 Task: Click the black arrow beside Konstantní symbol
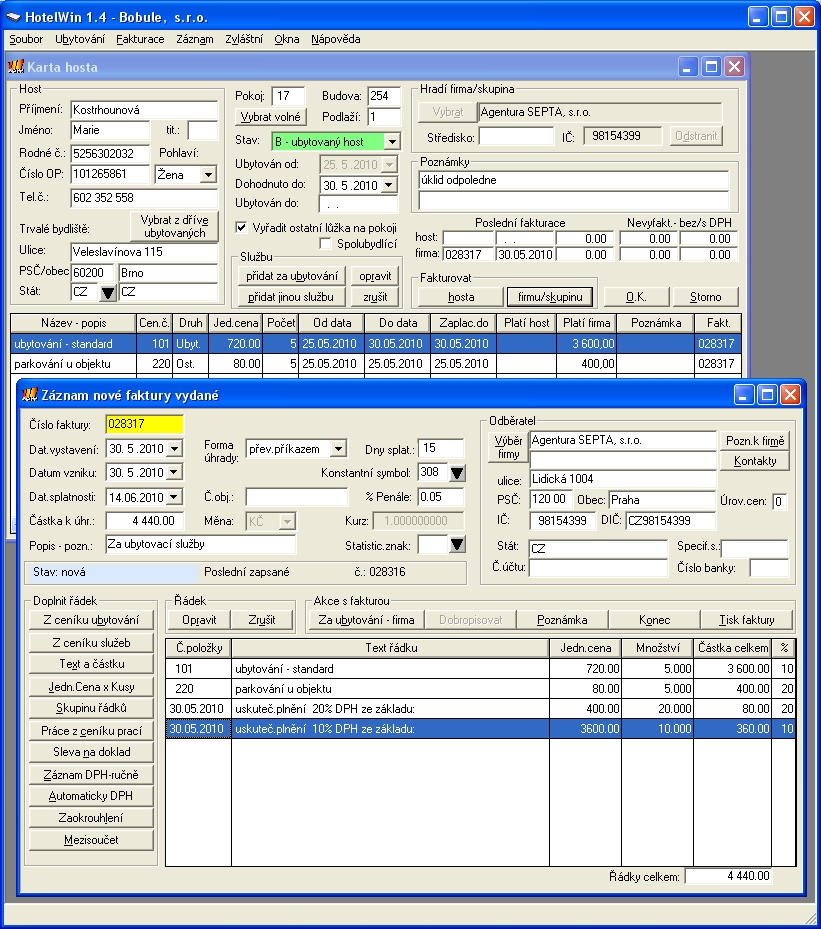point(457,473)
